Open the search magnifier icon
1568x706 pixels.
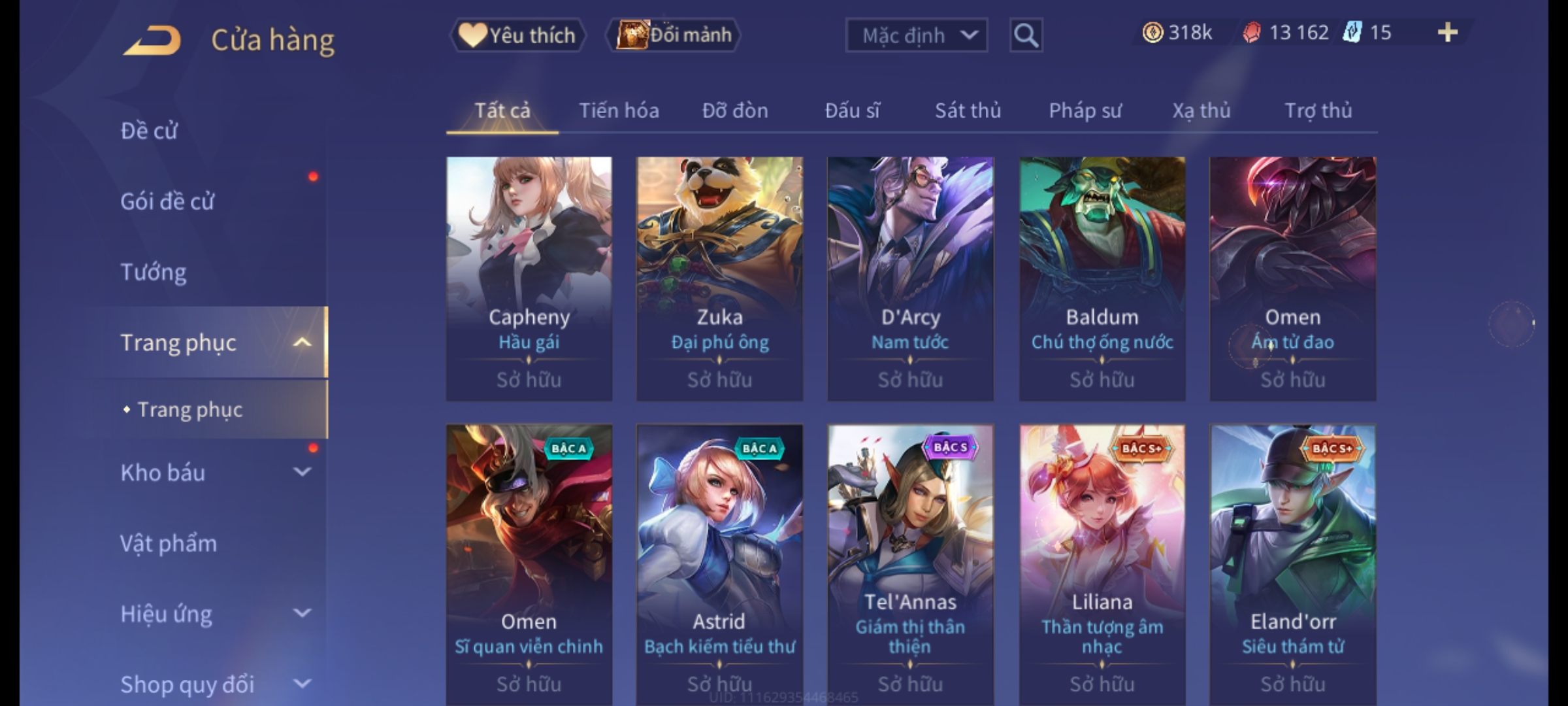tap(1026, 35)
